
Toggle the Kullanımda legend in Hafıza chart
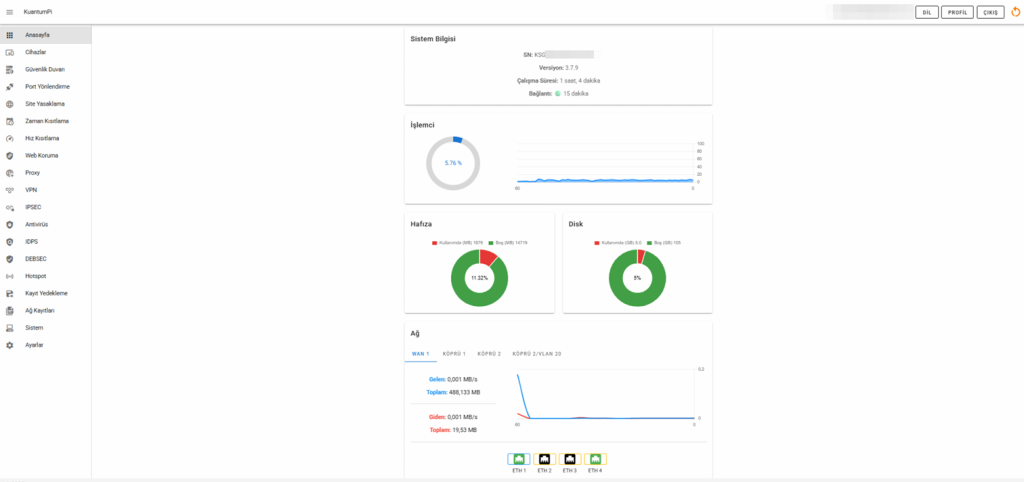pos(457,242)
